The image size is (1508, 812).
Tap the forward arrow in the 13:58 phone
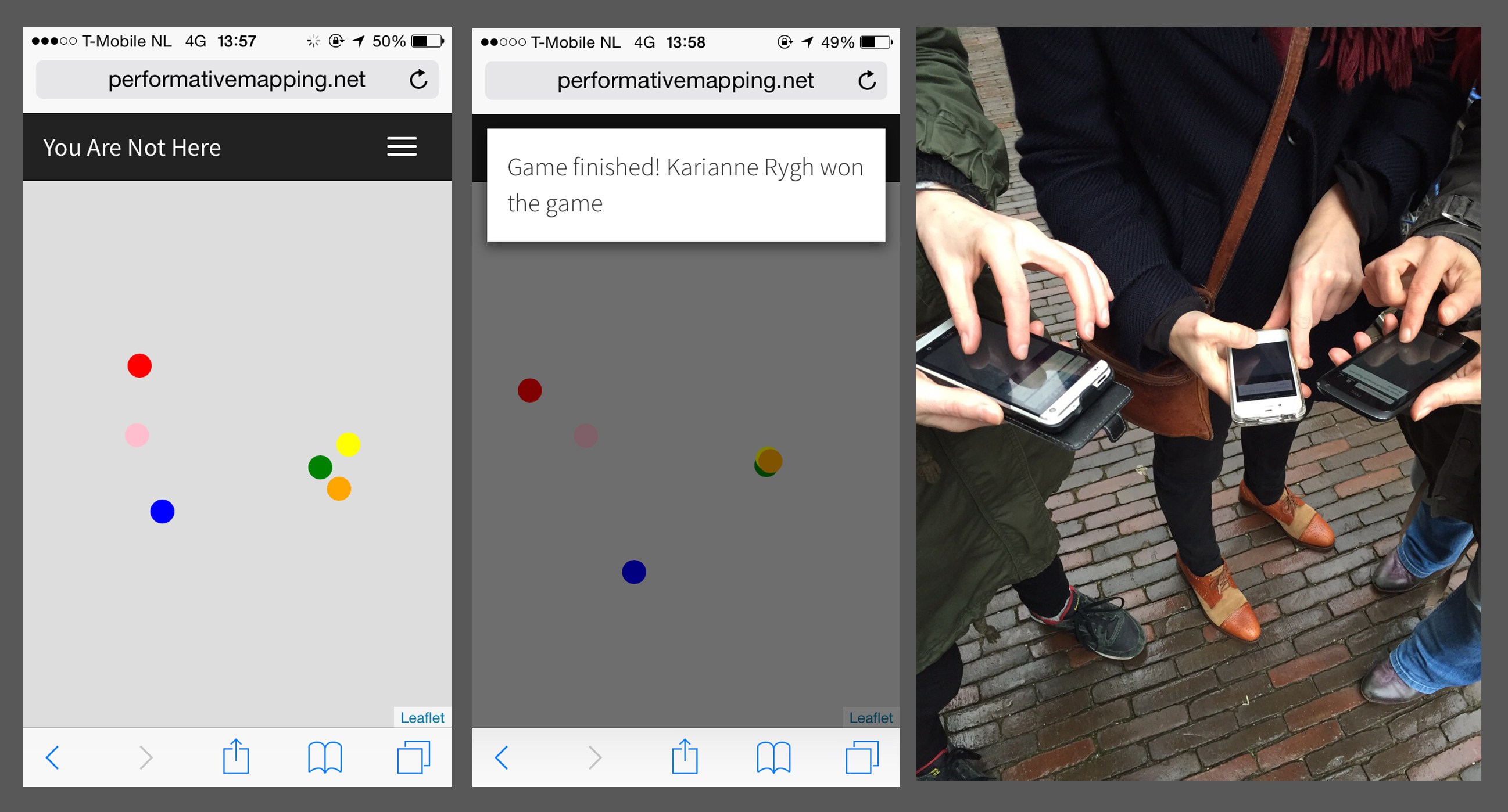click(x=594, y=757)
